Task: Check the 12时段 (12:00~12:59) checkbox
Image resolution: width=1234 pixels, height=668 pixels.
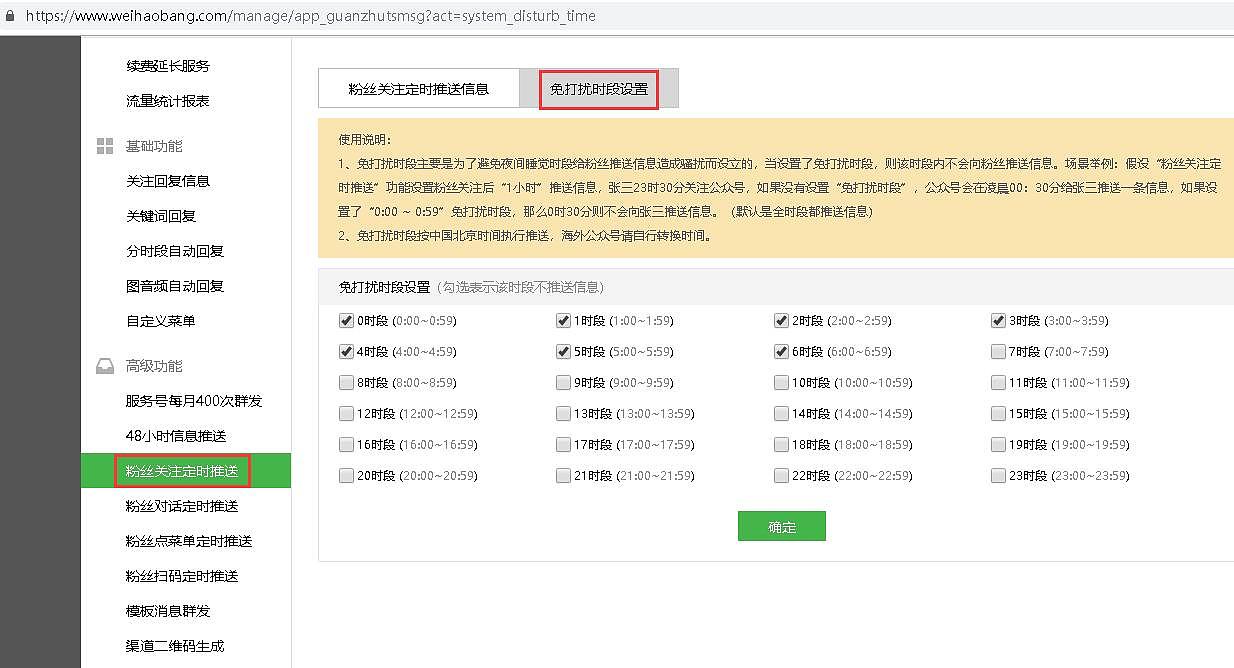Action: (345, 413)
